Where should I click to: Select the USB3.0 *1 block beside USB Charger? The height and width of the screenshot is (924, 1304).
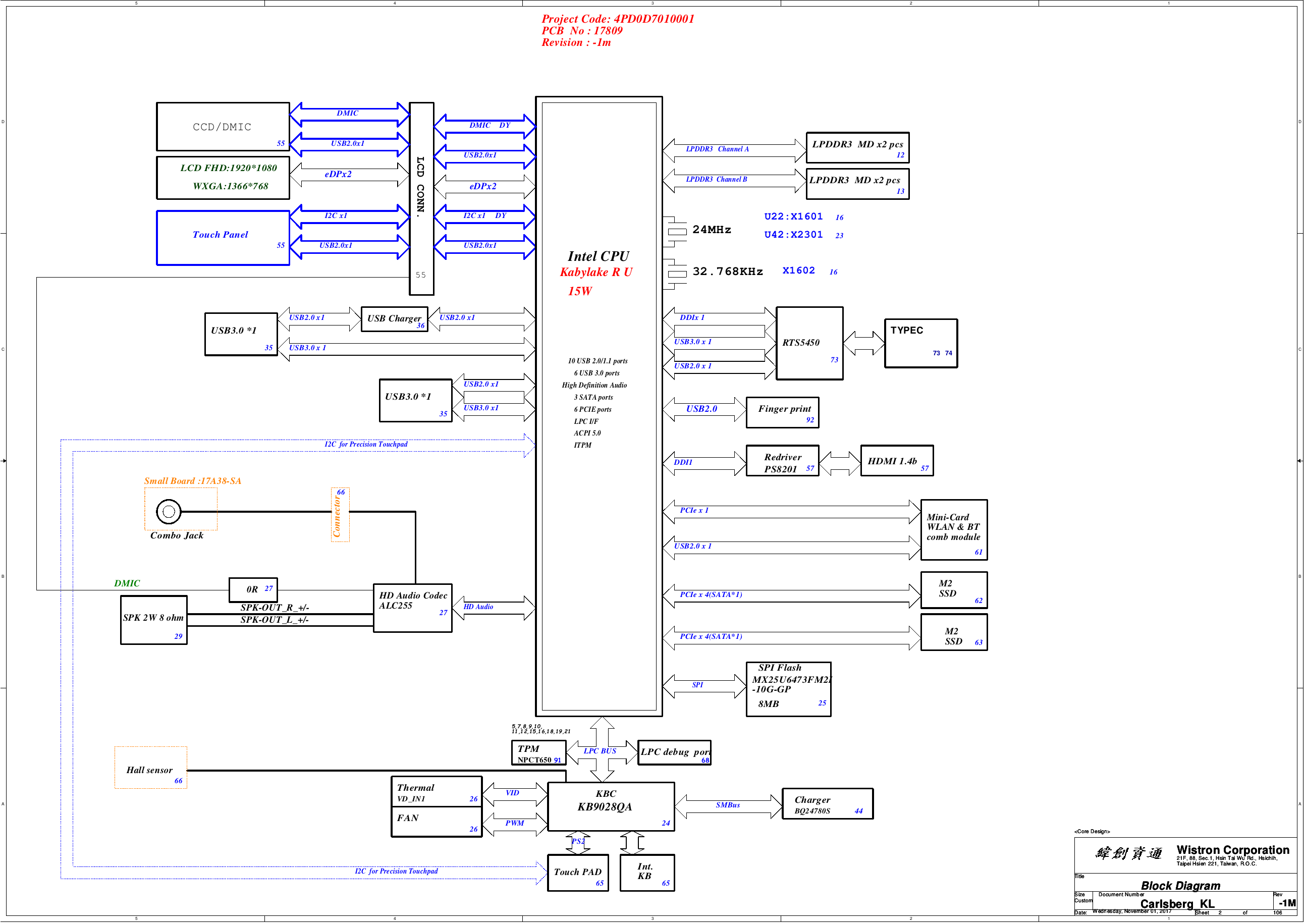pos(241,334)
